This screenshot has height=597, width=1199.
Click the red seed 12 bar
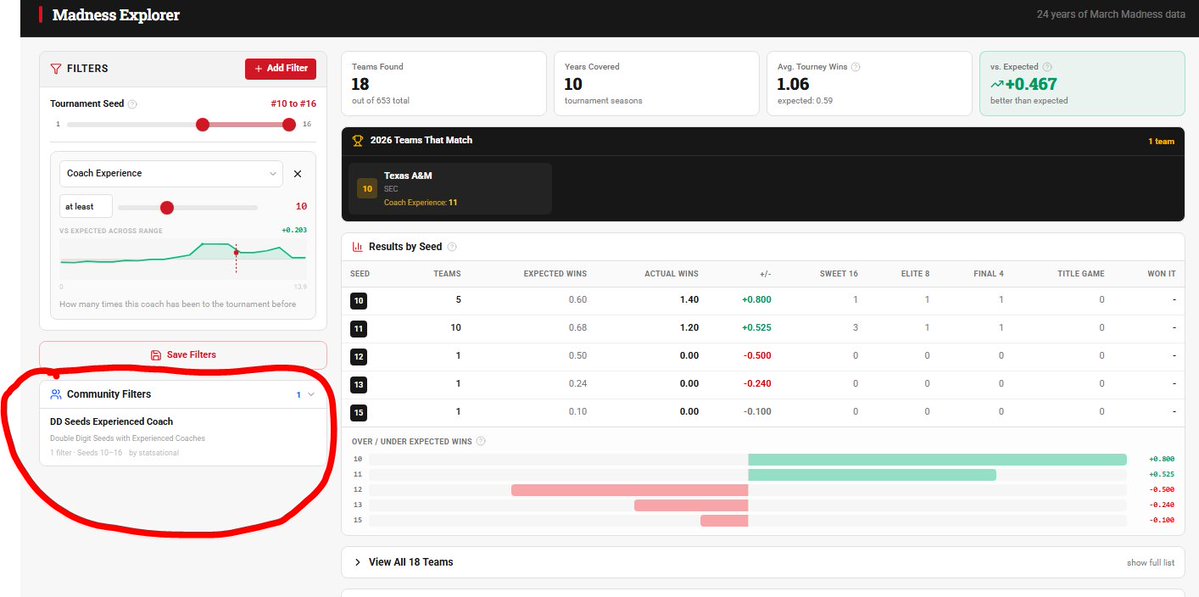(x=629, y=490)
